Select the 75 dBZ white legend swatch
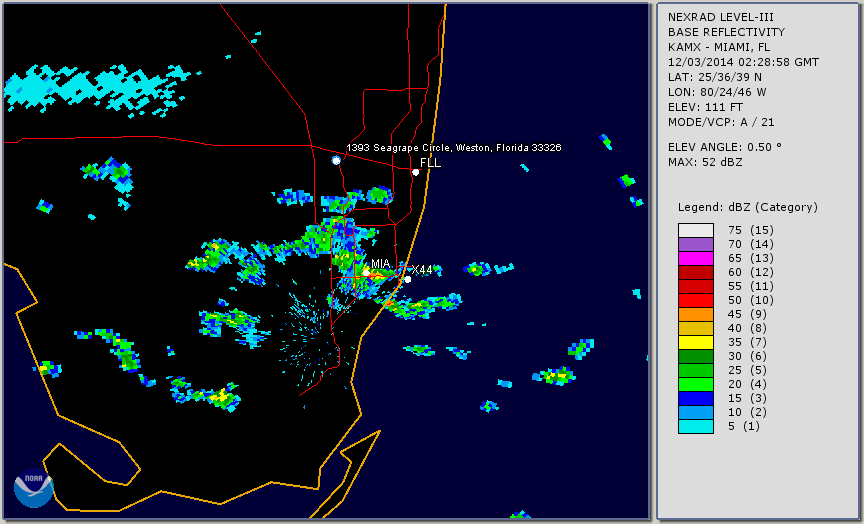Viewport: 864px width, 524px height. point(696,230)
